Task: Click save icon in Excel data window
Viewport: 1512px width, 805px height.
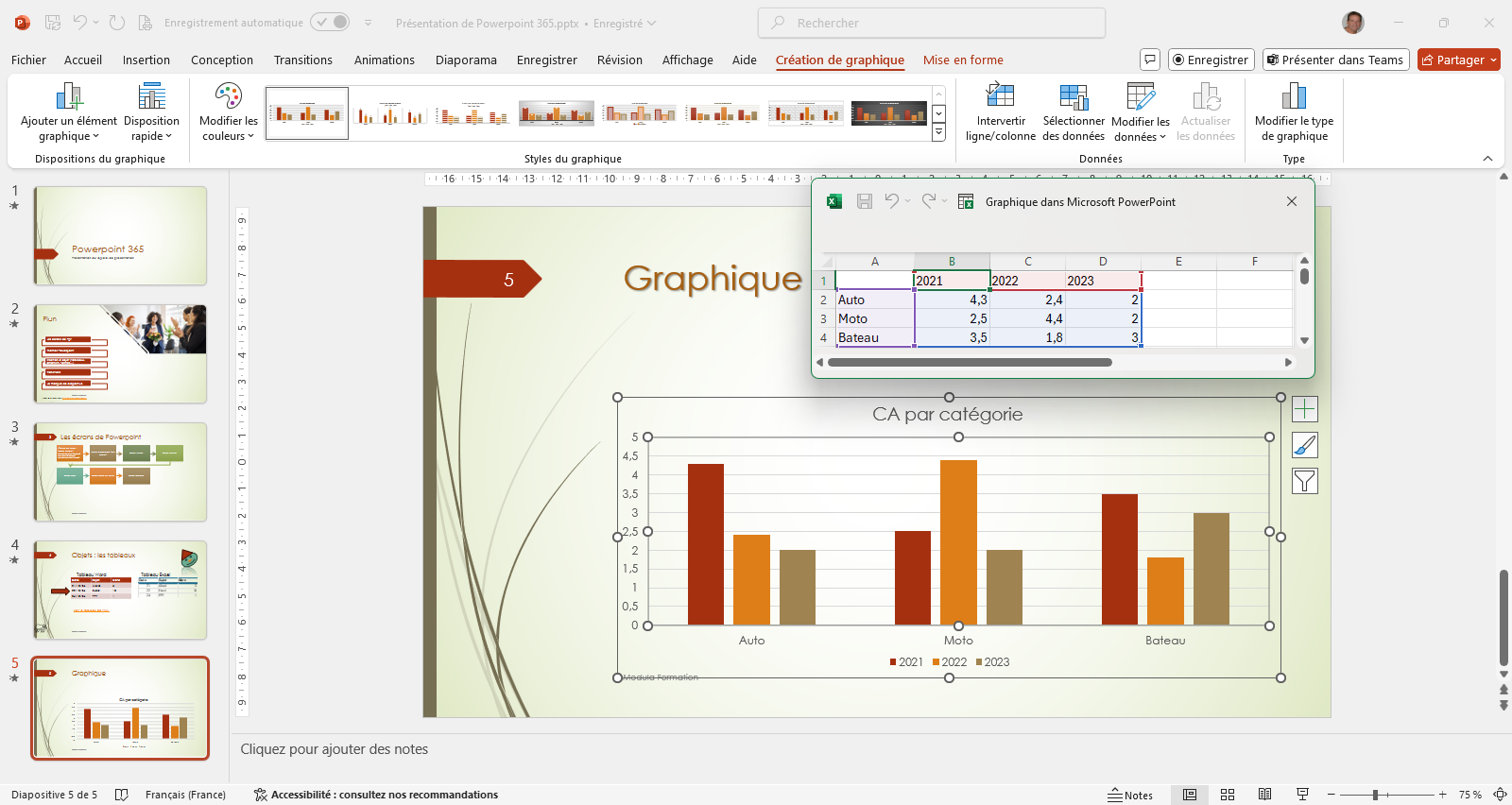Action: tap(864, 201)
